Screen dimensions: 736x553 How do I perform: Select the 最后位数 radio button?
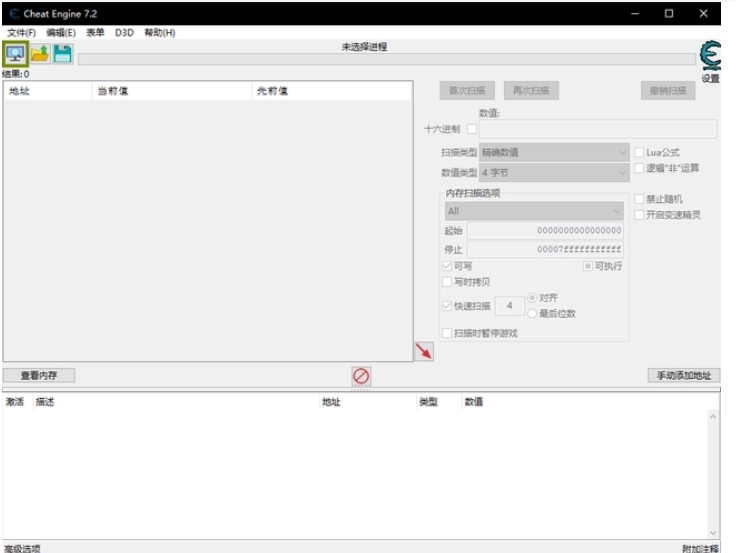coord(532,314)
